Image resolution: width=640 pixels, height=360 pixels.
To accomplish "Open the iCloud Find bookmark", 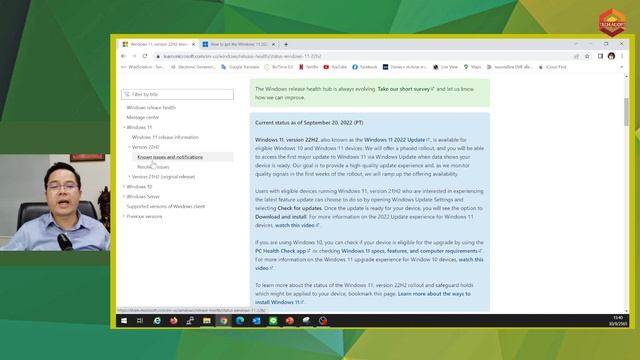I will click(553, 67).
